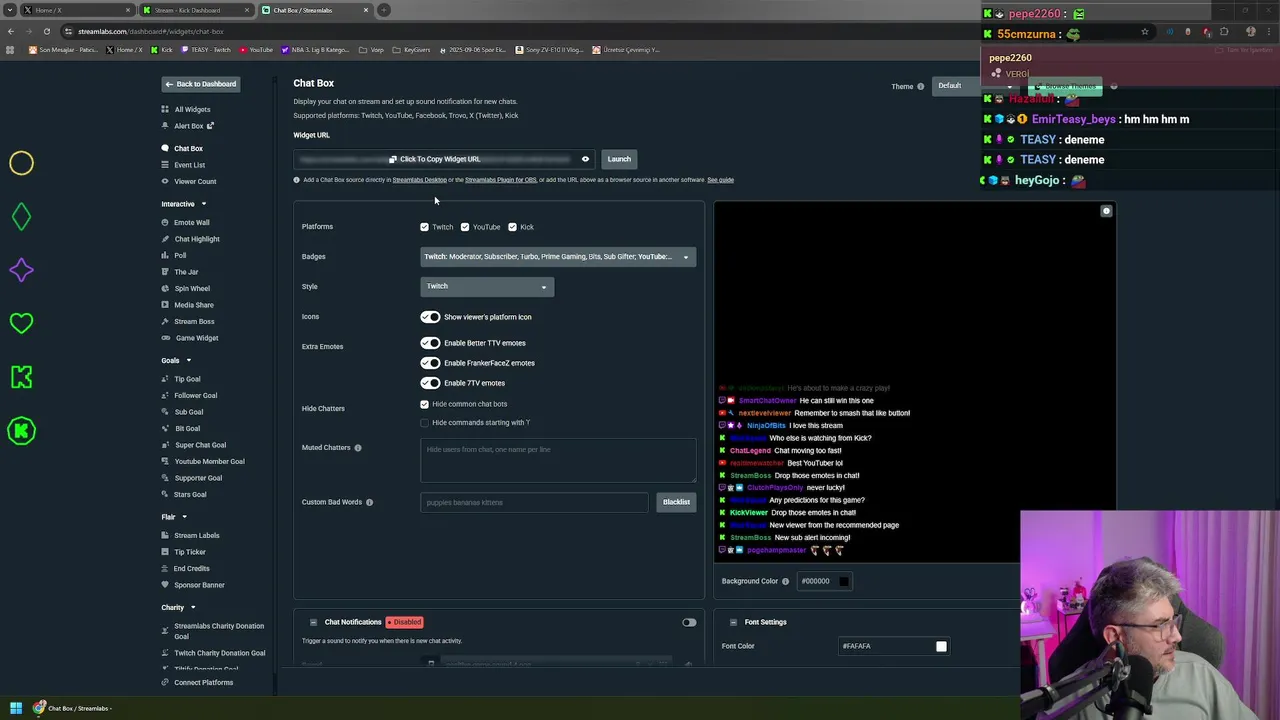
Task: Open KeyGivers bookmark folder
Action: point(412,50)
